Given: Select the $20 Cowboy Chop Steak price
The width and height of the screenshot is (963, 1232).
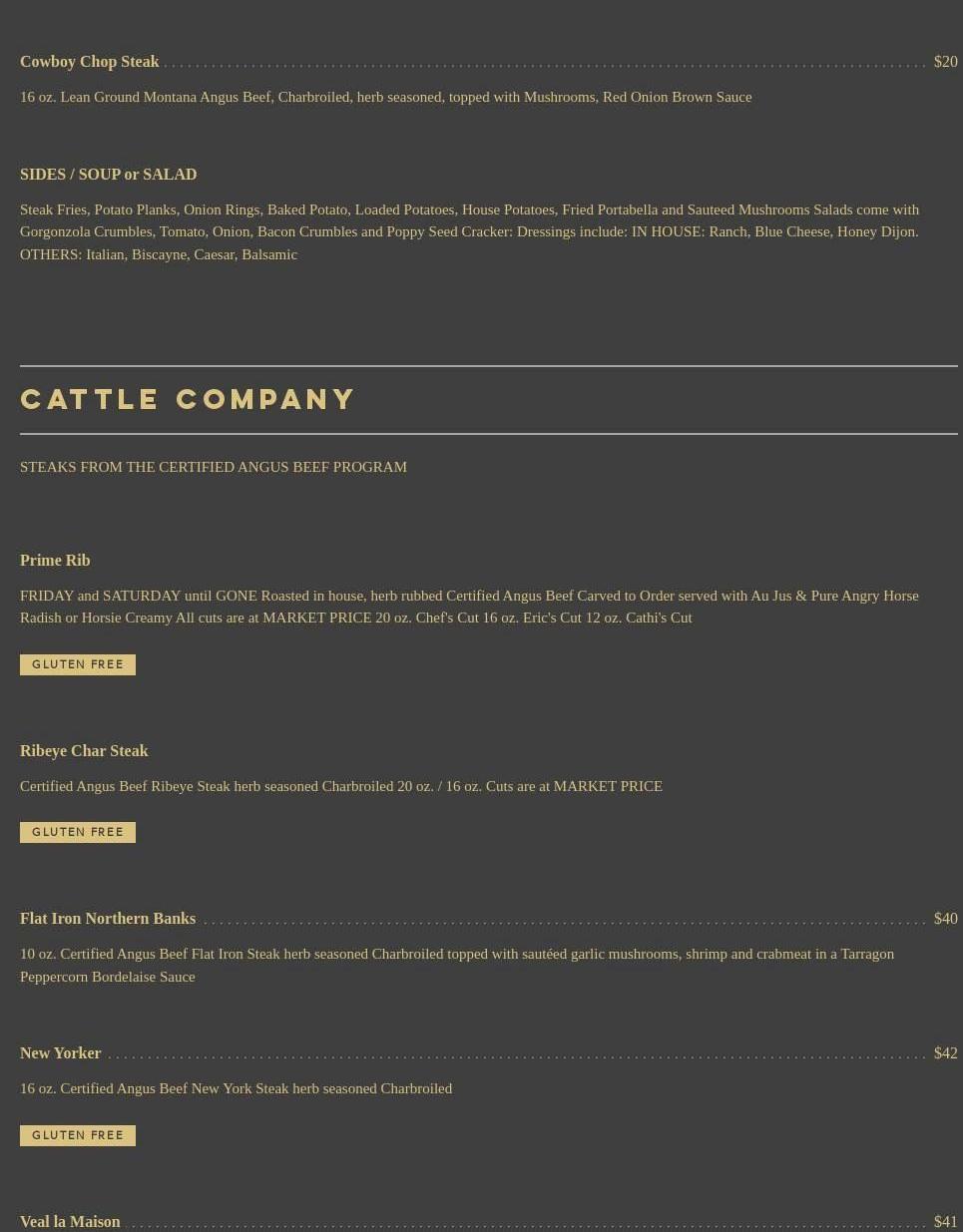Looking at the screenshot, I should click(945, 62).
